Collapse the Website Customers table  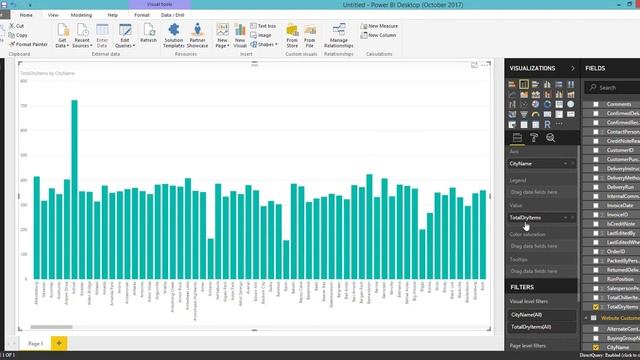pyautogui.click(x=586, y=318)
